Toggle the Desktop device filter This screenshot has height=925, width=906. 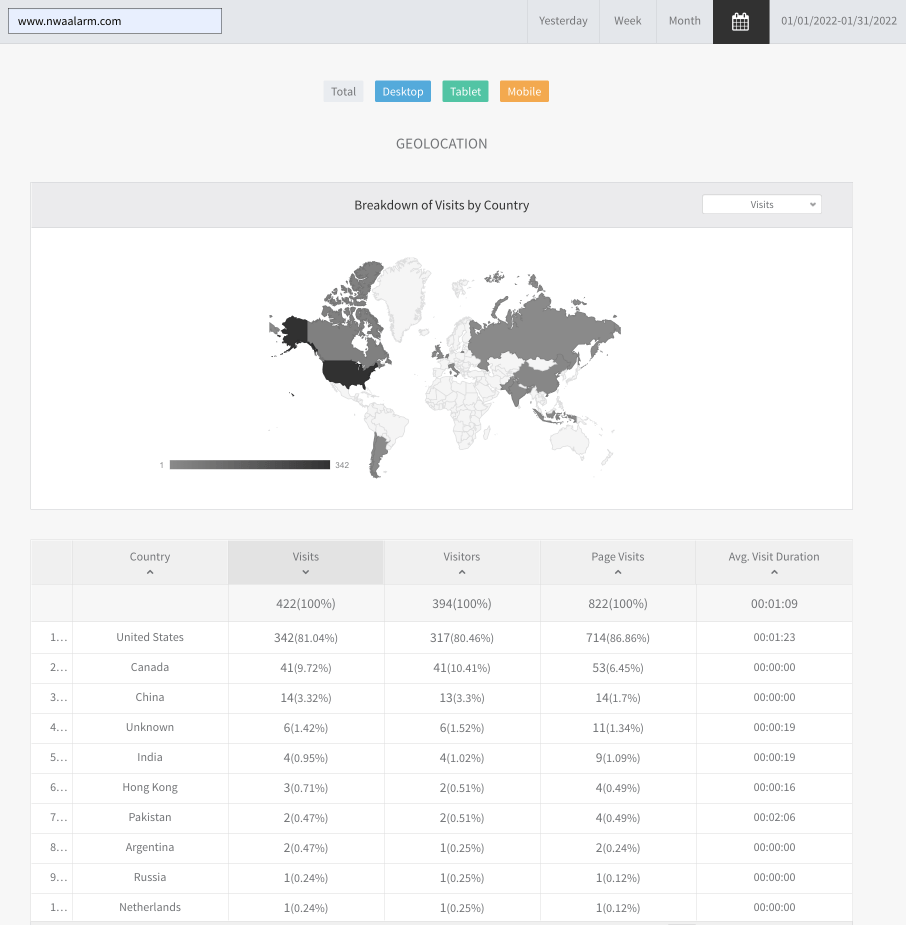click(x=403, y=92)
